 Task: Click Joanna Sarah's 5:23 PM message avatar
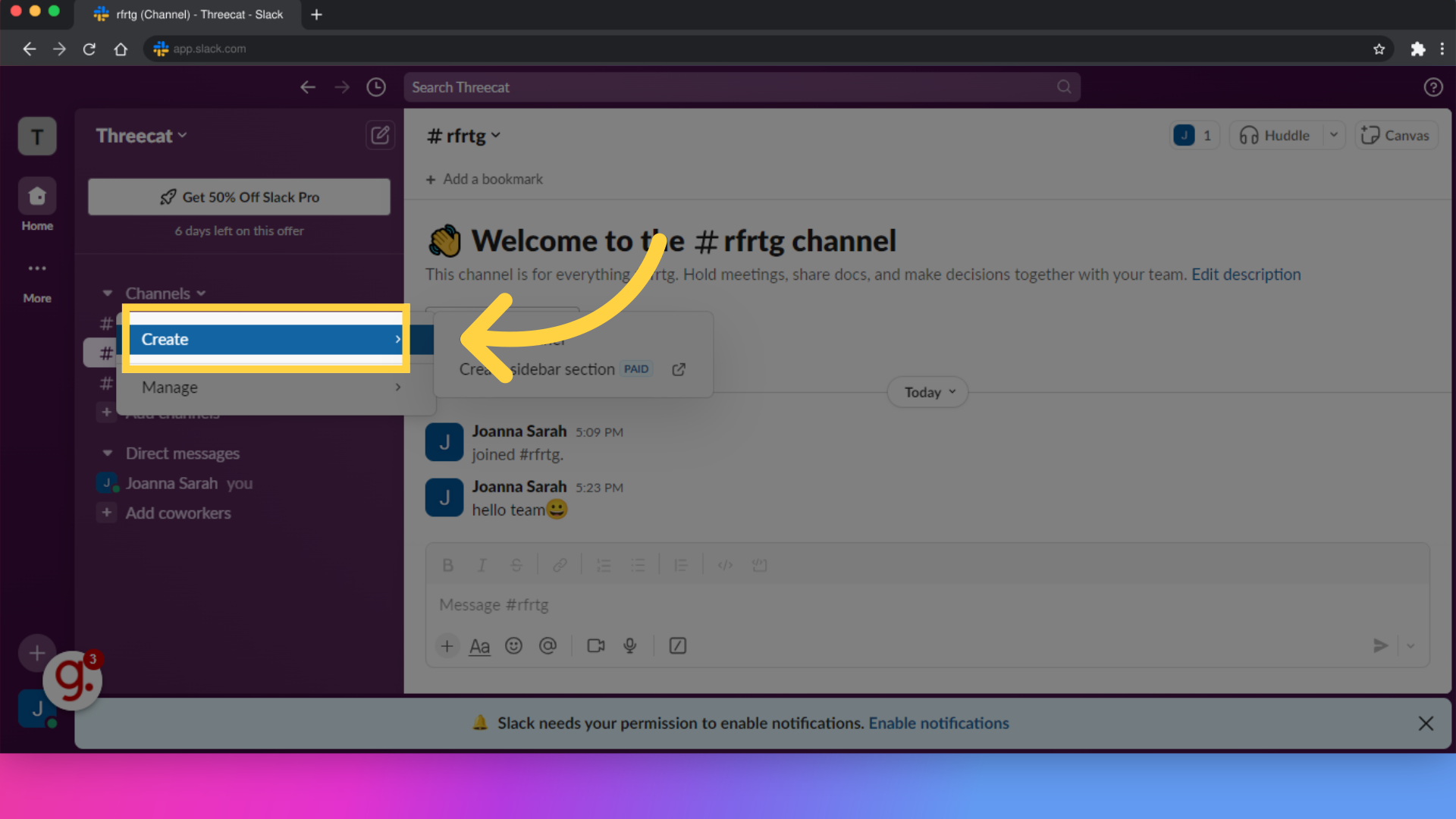(x=444, y=497)
